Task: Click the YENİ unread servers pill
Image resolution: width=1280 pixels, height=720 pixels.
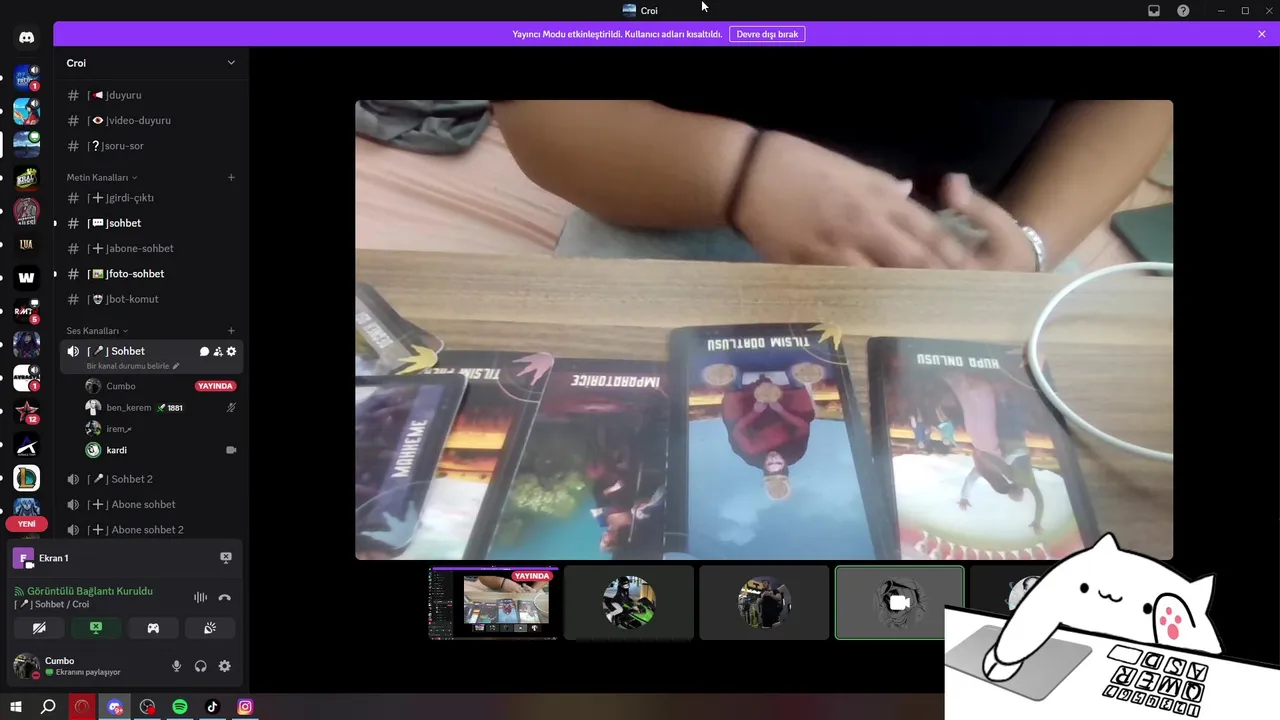Action: (26, 524)
